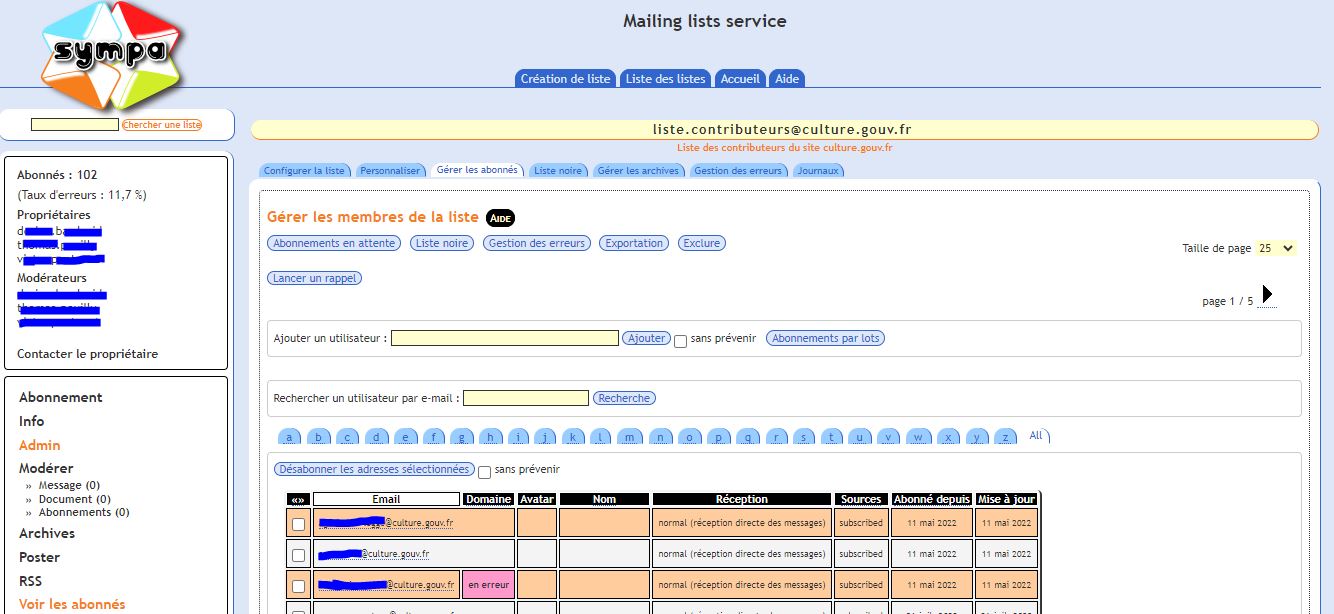Open the Création de liste tab
Screen dimensions: 1334x614
coord(565,79)
